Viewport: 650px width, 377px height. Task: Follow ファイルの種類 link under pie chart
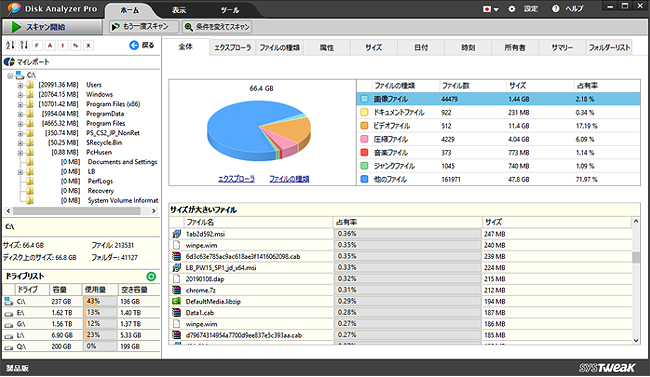click(289, 179)
